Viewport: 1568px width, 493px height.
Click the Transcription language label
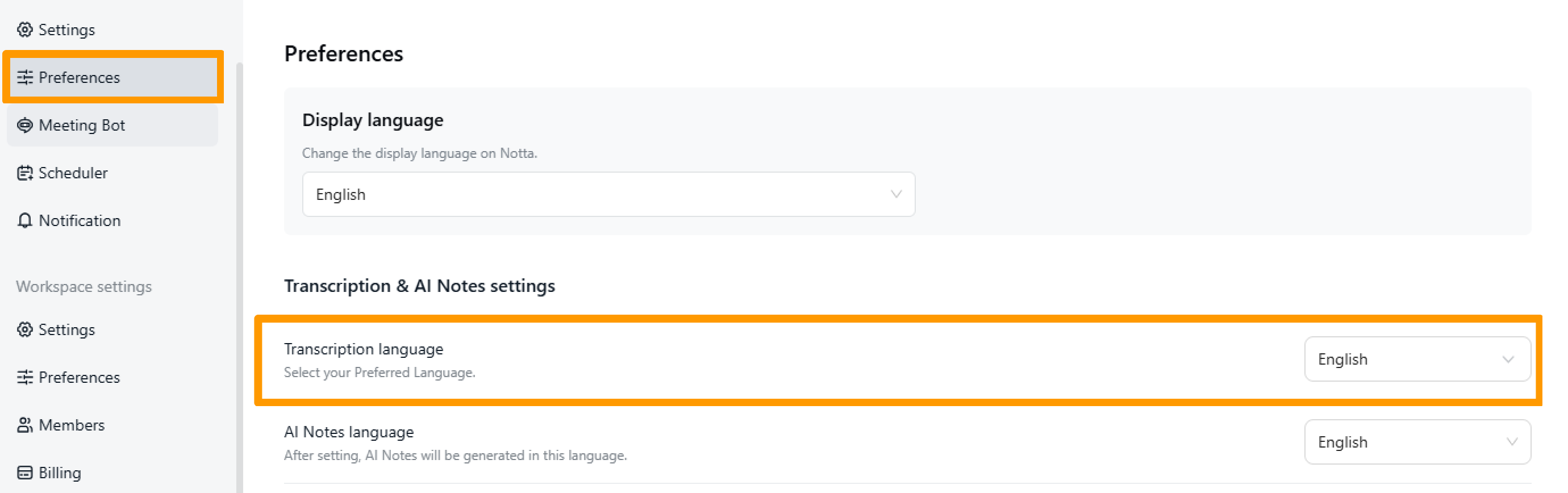364,349
